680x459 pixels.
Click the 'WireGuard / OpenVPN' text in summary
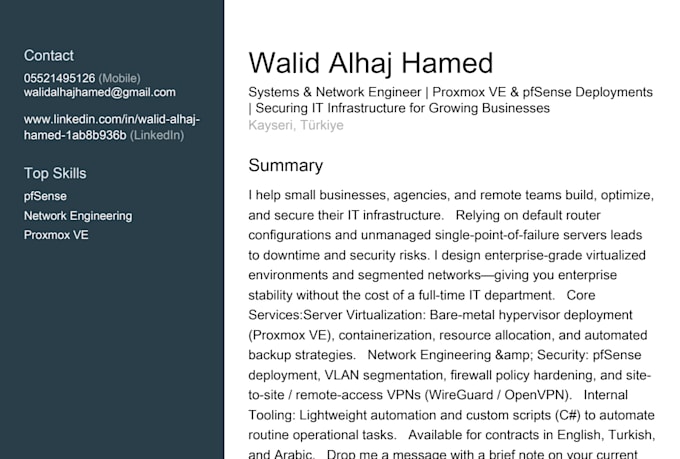(498, 395)
